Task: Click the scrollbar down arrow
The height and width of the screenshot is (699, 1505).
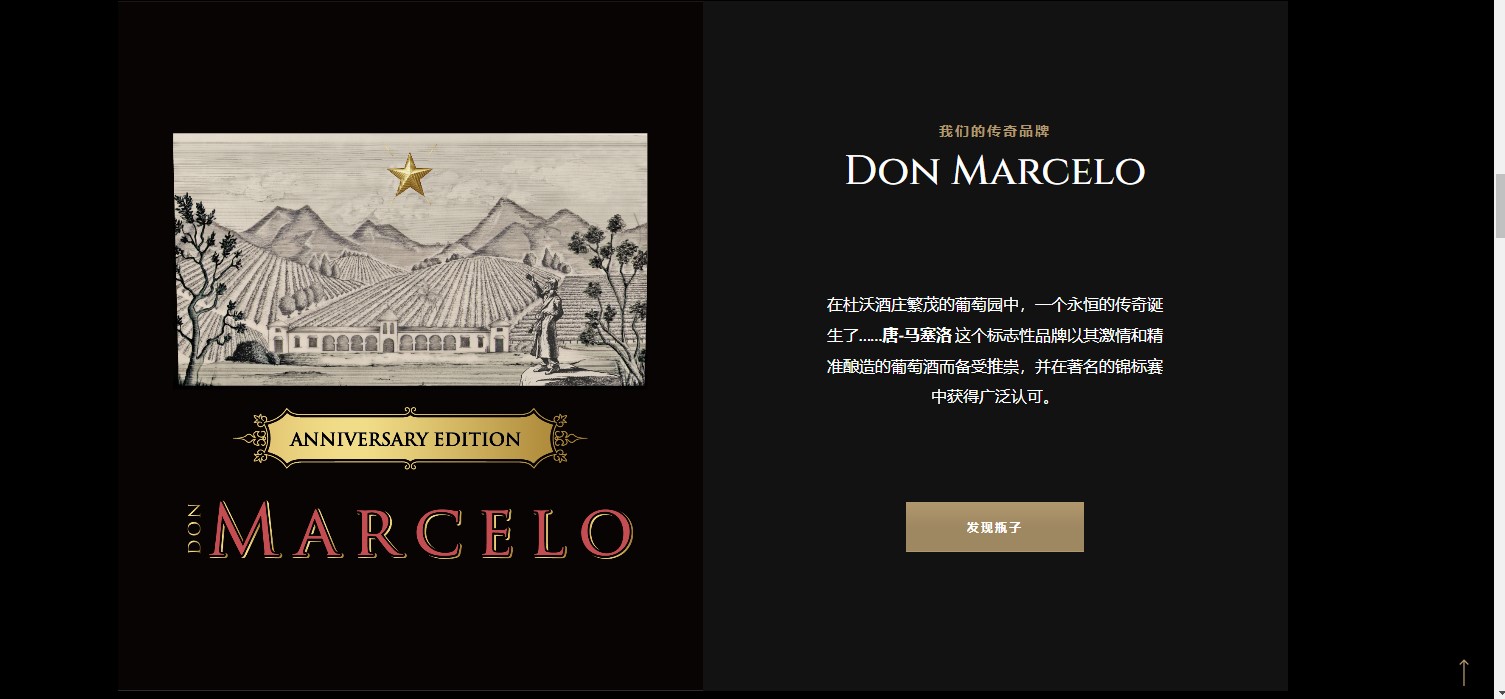Action: point(1499,691)
